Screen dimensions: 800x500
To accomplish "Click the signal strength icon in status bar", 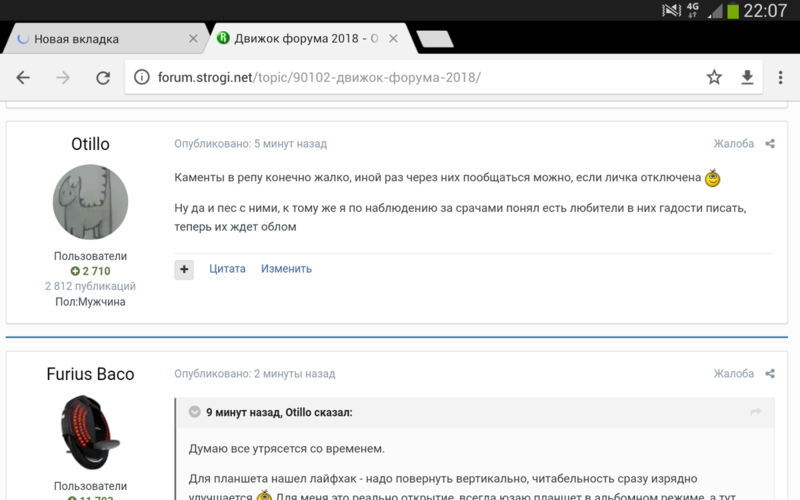I will coord(715,11).
